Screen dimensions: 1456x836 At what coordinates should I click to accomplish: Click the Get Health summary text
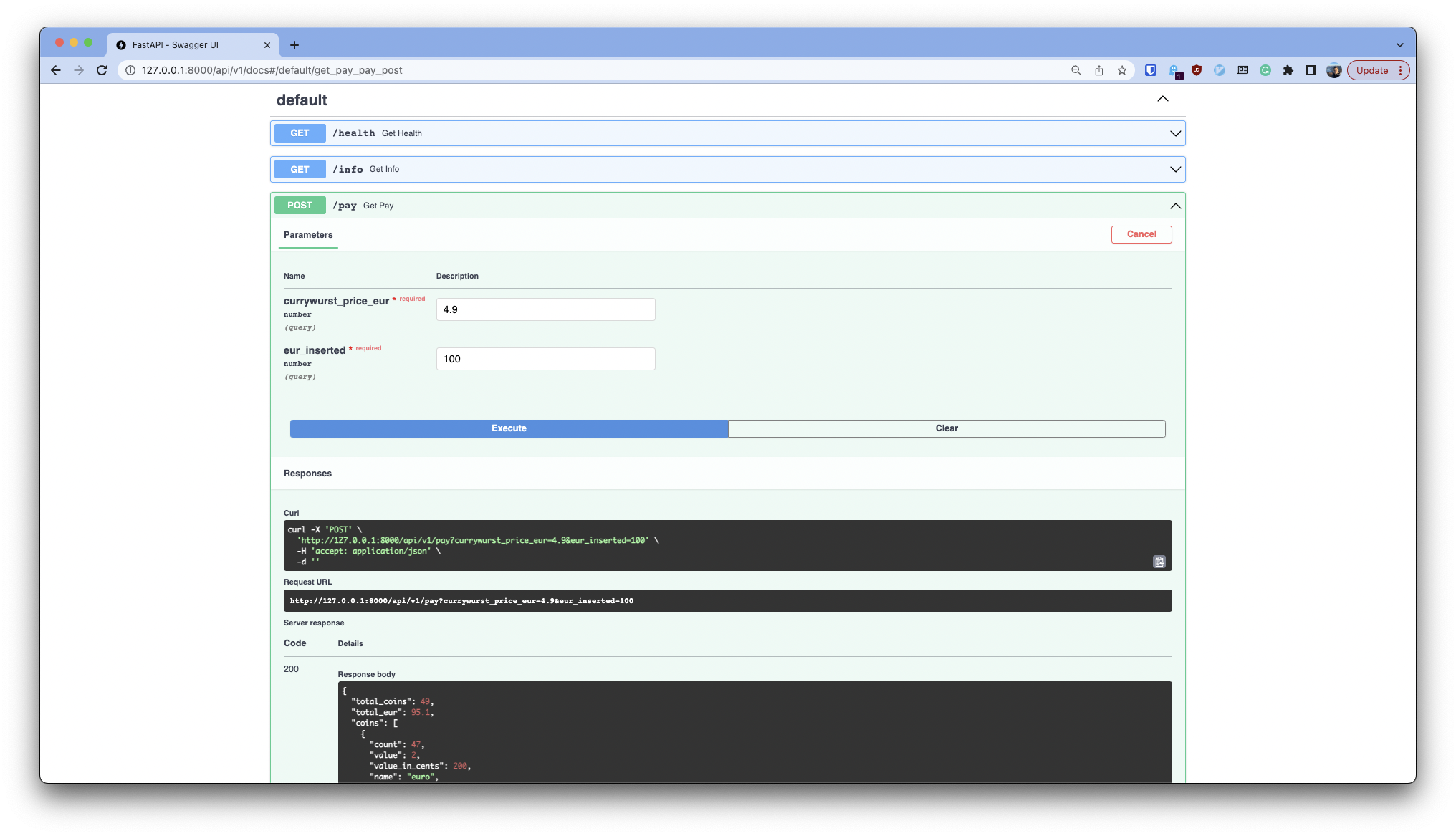click(x=402, y=133)
